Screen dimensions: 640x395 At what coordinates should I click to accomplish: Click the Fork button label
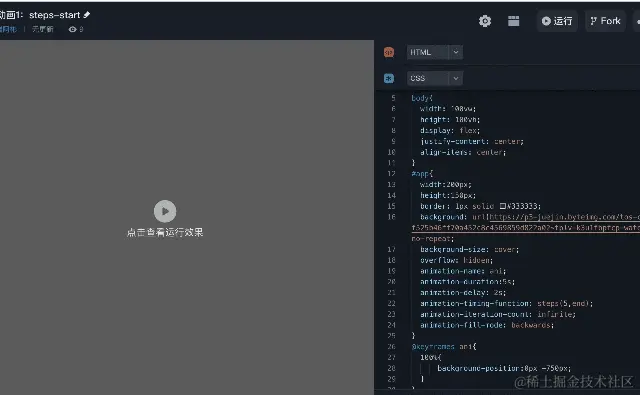pos(610,21)
